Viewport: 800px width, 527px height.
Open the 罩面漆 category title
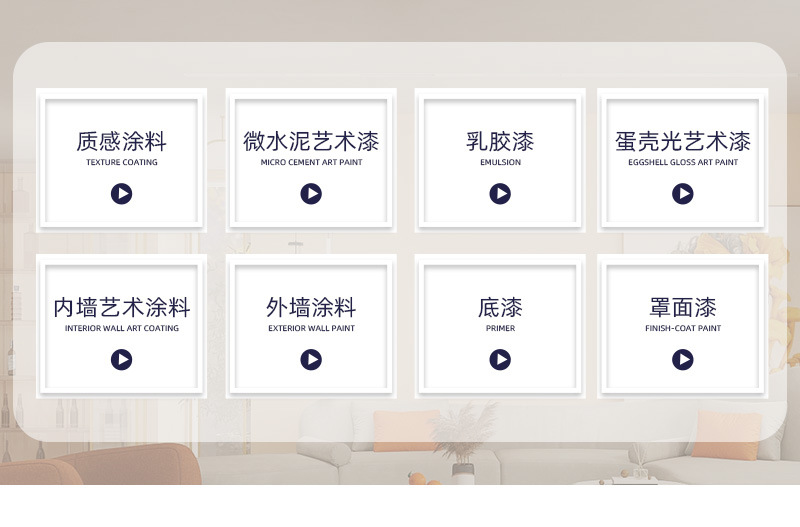click(x=683, y=308)
